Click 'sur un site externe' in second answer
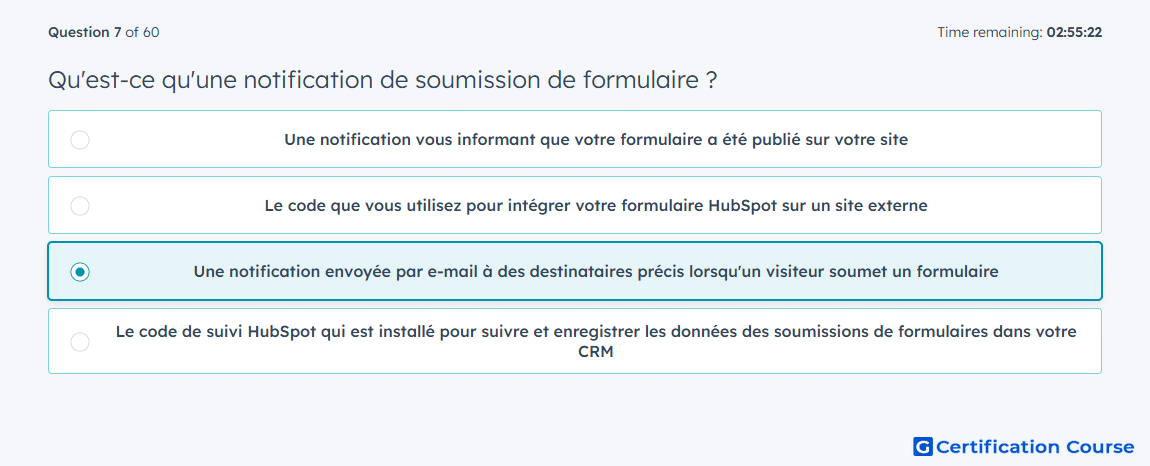 point(859,205)
